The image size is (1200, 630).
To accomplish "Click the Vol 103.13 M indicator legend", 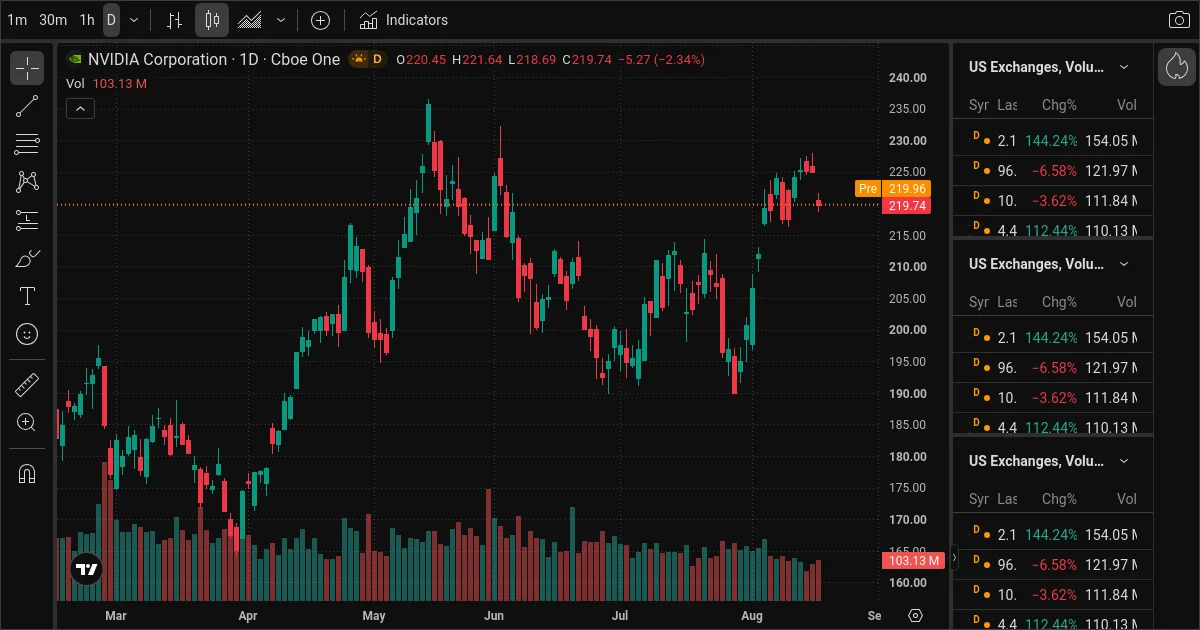I will (x=106, y=84).
